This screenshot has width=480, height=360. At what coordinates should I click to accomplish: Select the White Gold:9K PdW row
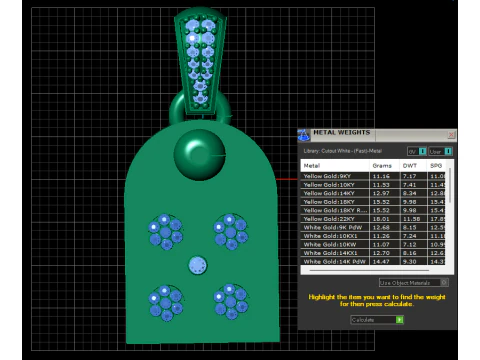(373, 227)
